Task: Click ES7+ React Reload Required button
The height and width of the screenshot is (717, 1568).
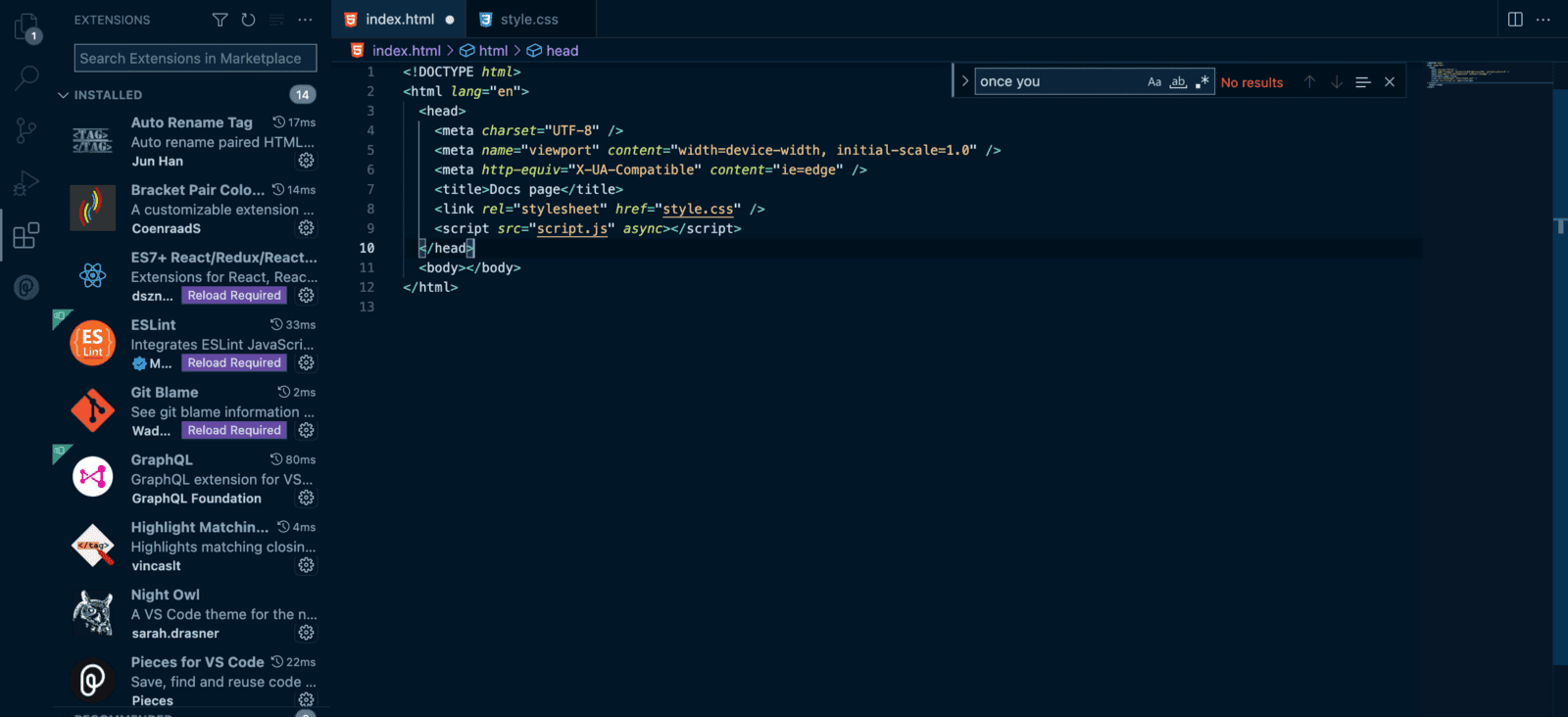Action: pyautogui.click(x=234, y=296)
